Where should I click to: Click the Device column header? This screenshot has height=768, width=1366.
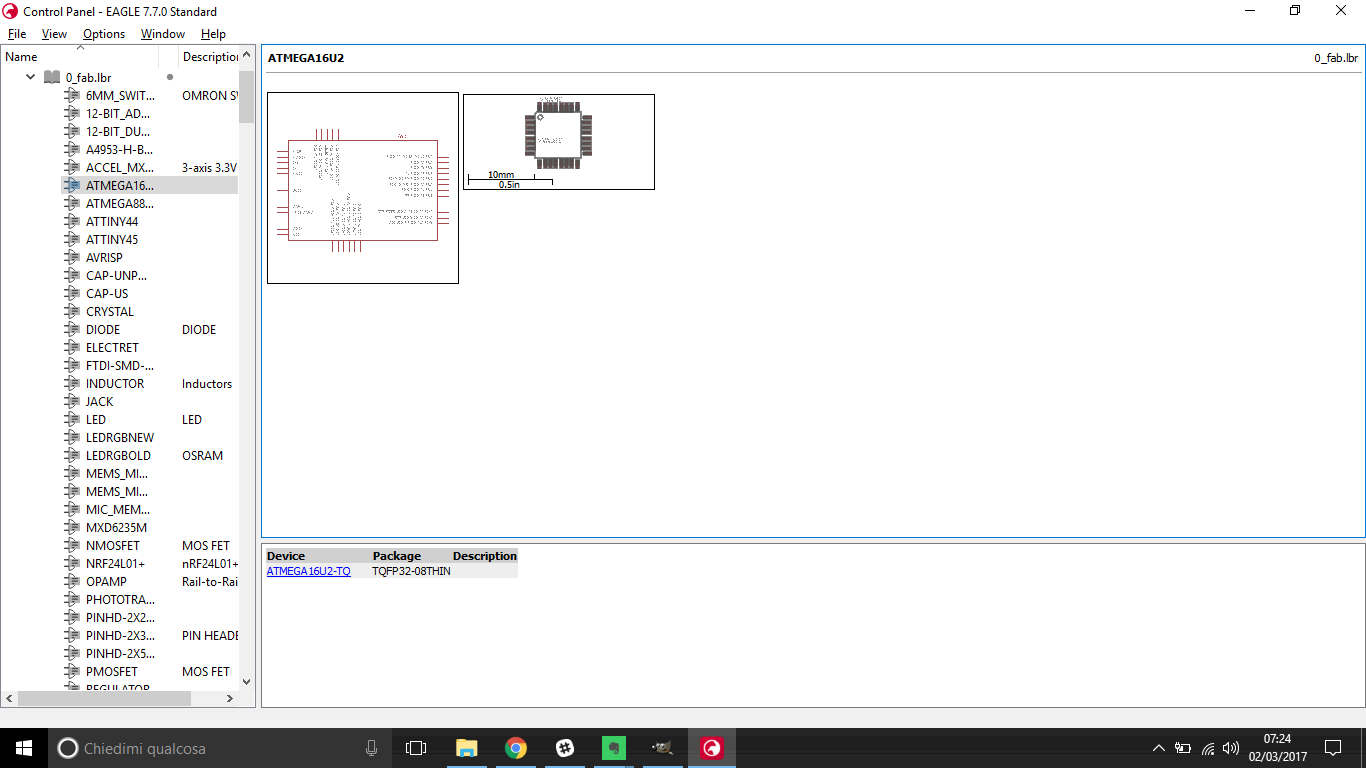pos(286,556)
